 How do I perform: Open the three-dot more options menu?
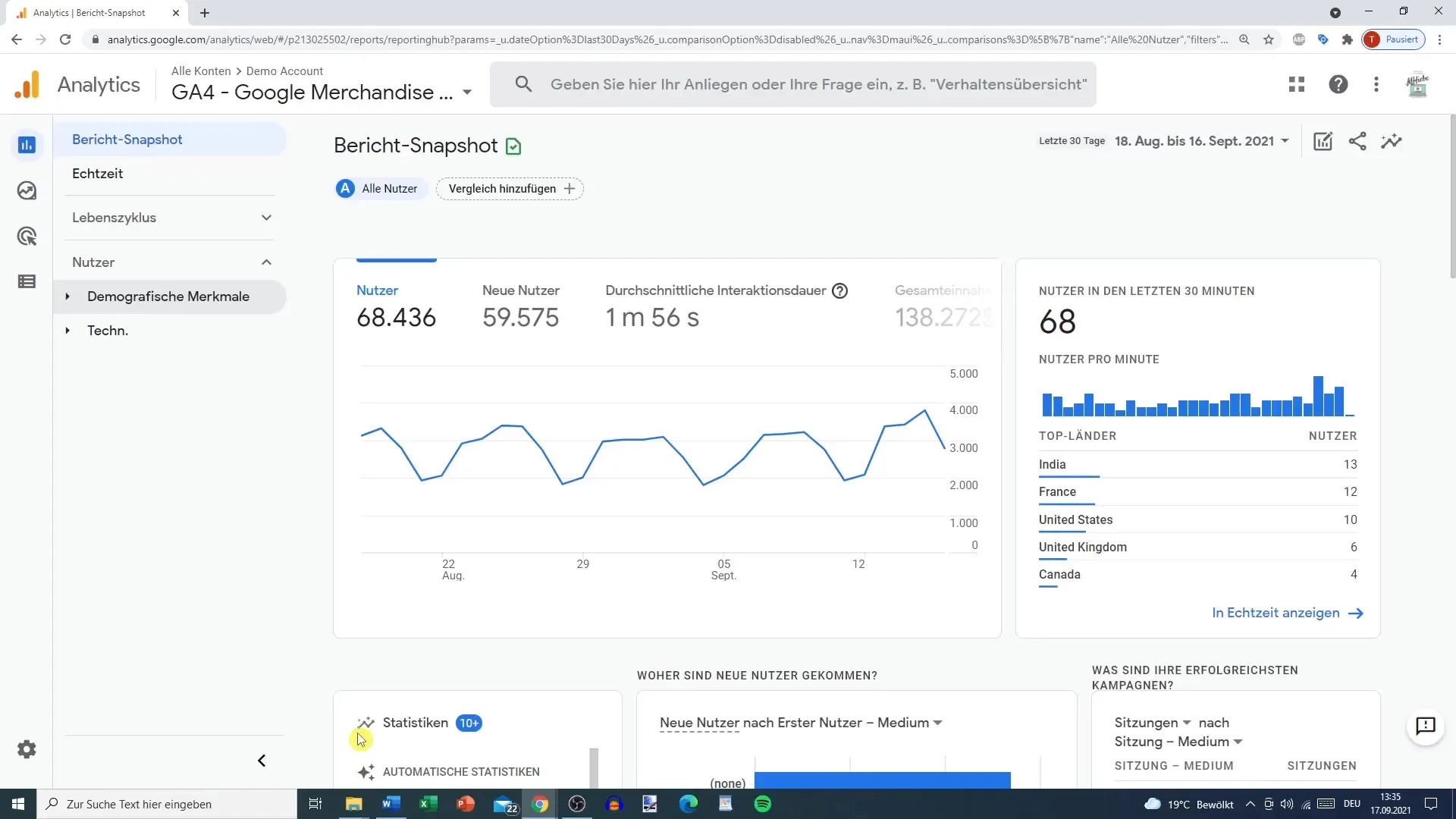[1376, 84]
